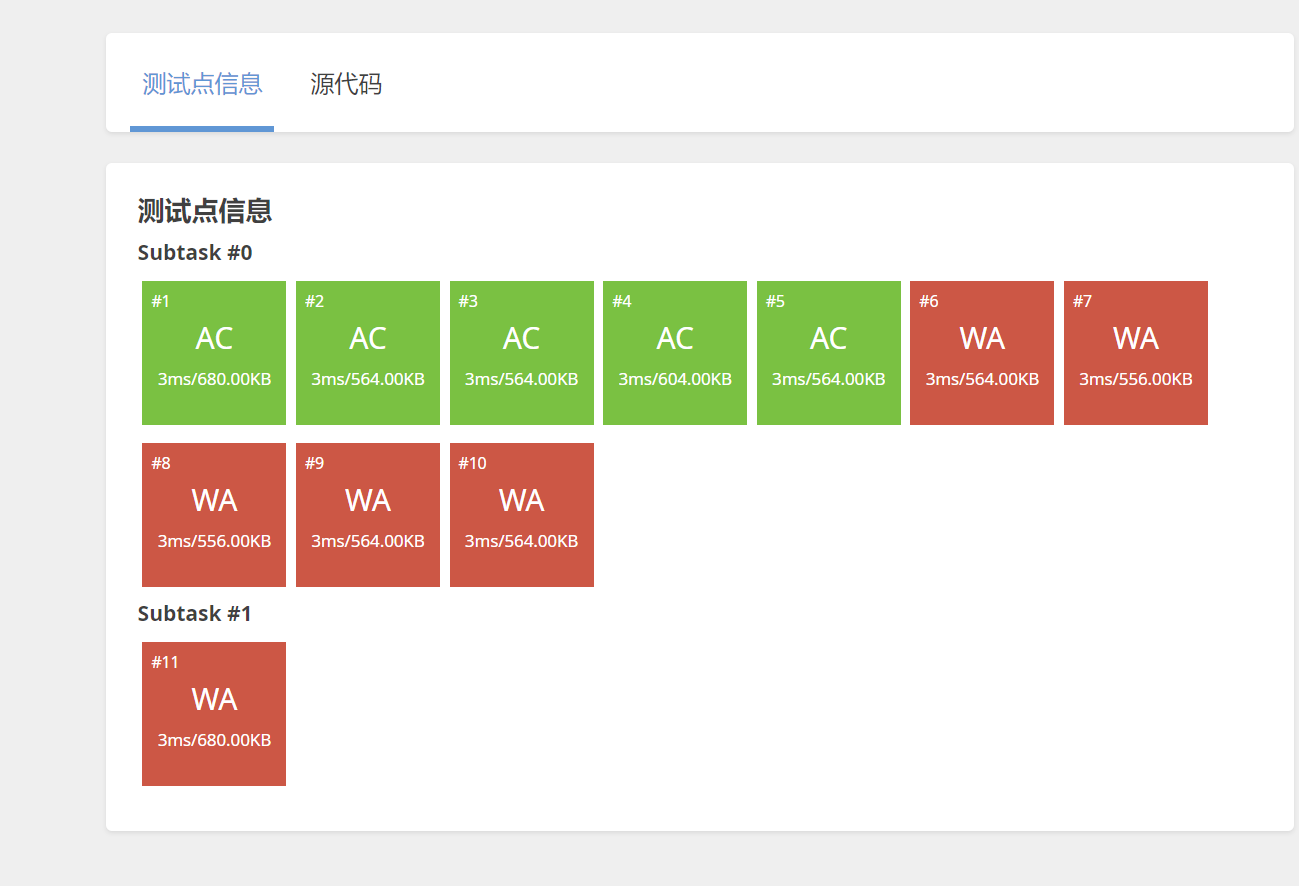
Task: Click the Subtask #0 heading
Action: click(195, 253)
